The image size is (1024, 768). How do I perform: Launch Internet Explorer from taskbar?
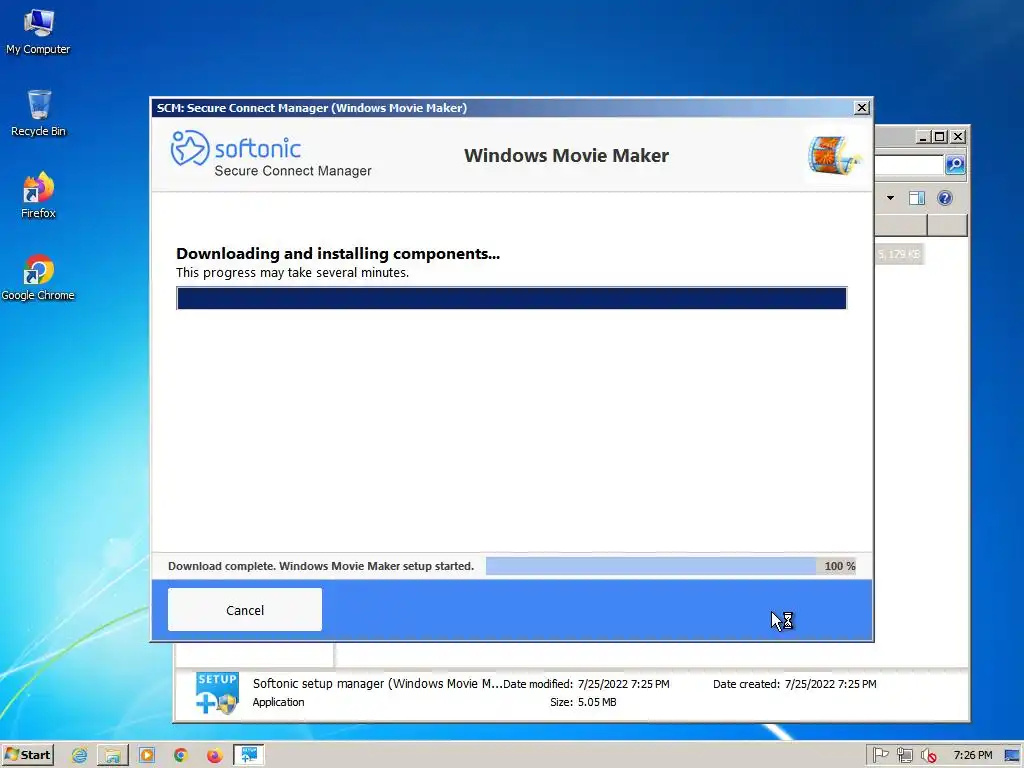click(80, 755)
